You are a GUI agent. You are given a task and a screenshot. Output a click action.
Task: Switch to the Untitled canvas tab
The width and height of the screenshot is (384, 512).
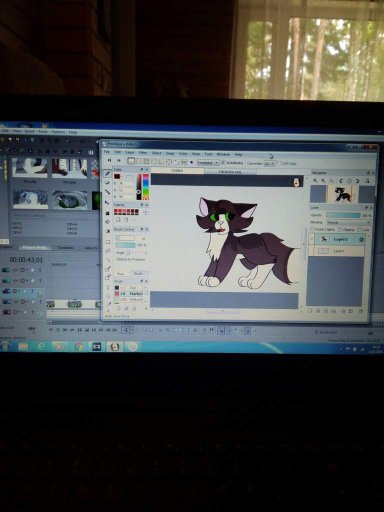point(177,171)
